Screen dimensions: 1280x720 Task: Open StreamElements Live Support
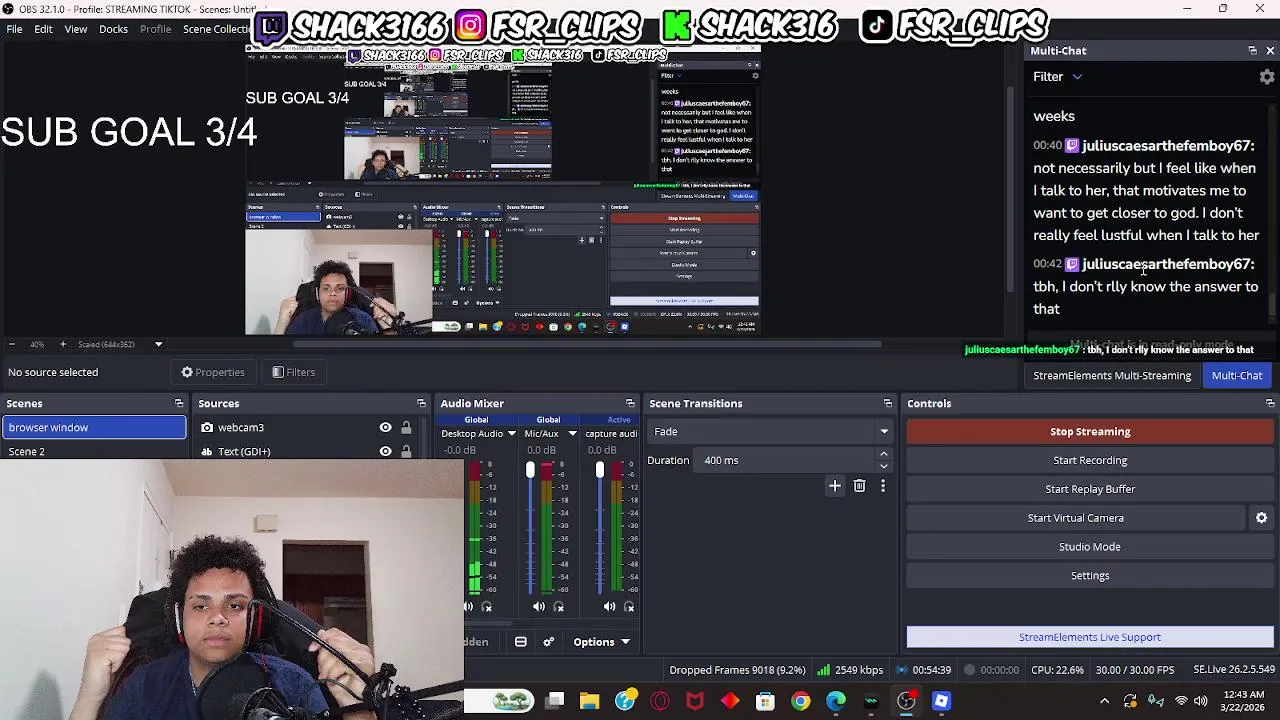1090,637
